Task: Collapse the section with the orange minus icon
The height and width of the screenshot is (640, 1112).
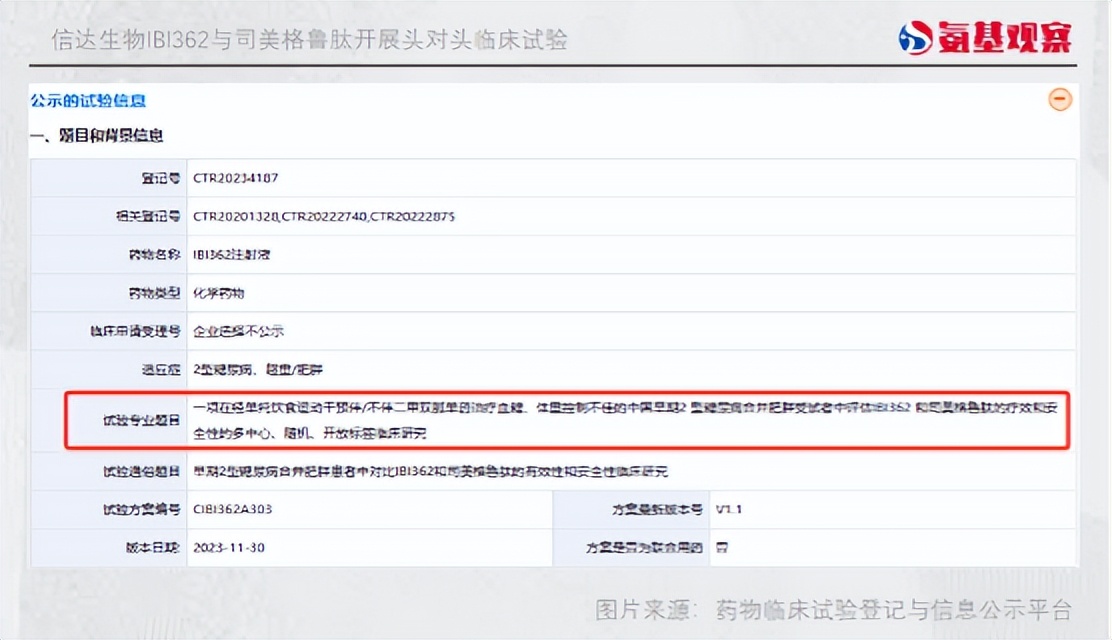Action: pyautogui.click(x=1060, y=99)
